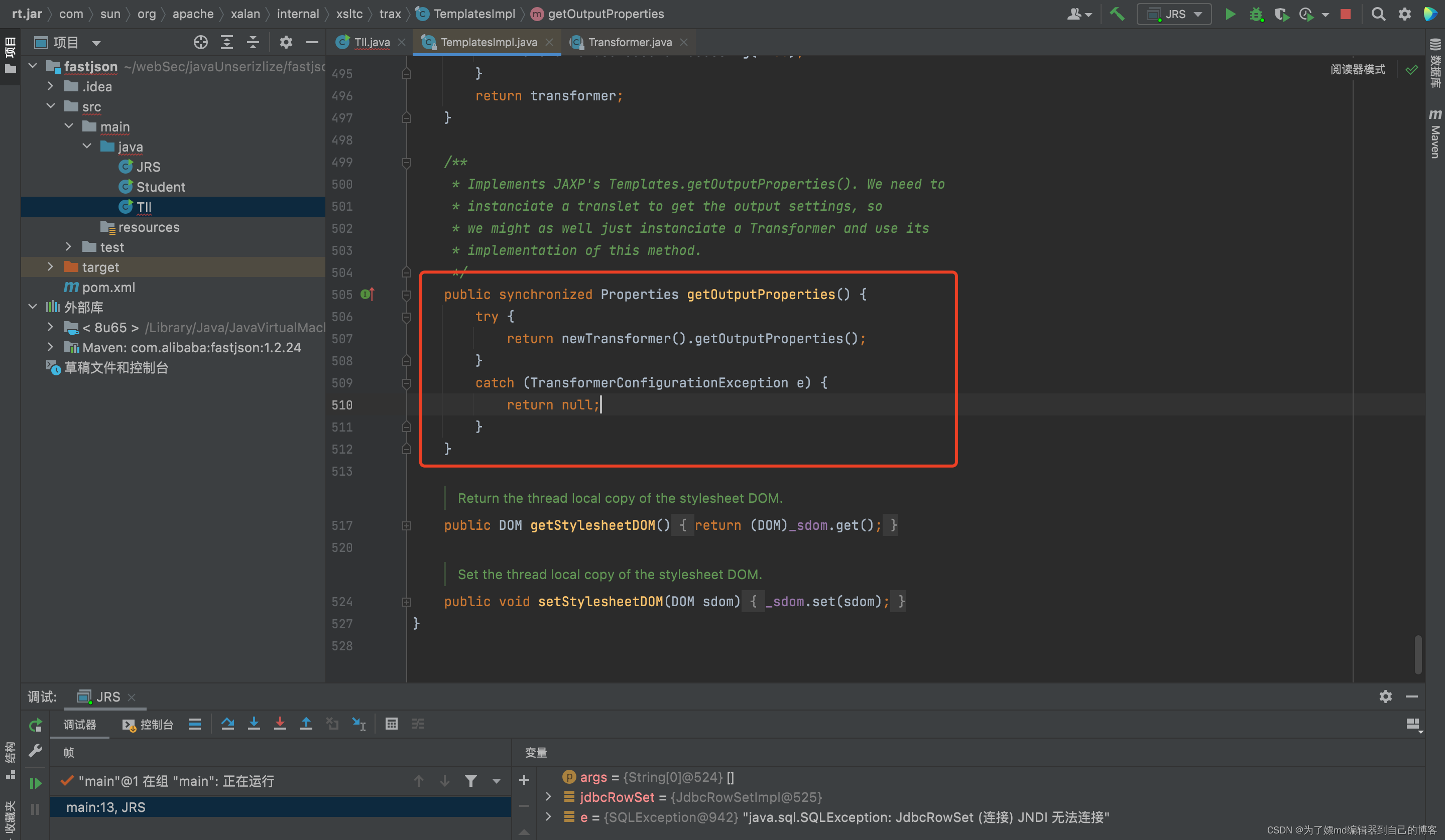
Task: Click the Build project hammer icon
Action: point(1117,14)
